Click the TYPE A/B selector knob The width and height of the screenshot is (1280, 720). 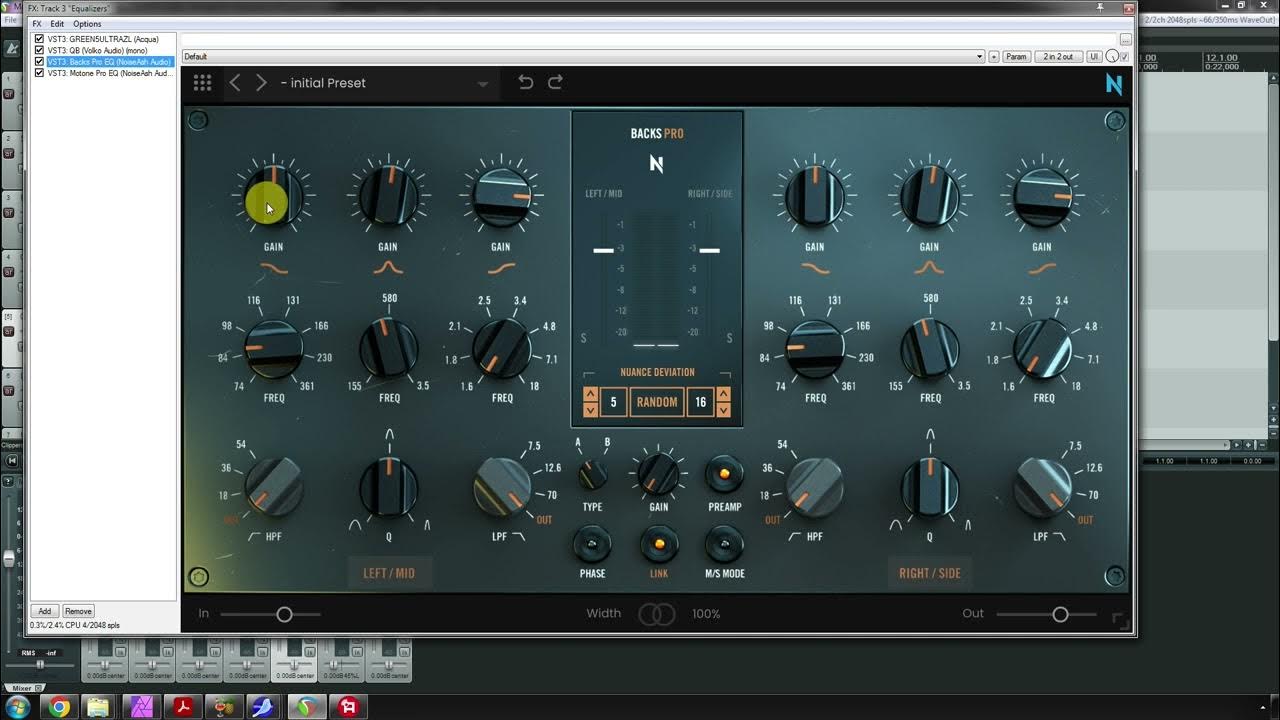(x=592, y=474)
